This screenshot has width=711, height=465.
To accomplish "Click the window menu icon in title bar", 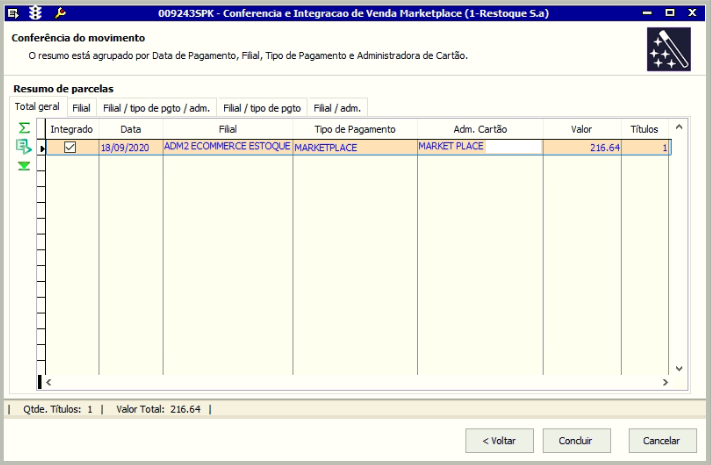I will pyautogui.click(x=13, y=14).
